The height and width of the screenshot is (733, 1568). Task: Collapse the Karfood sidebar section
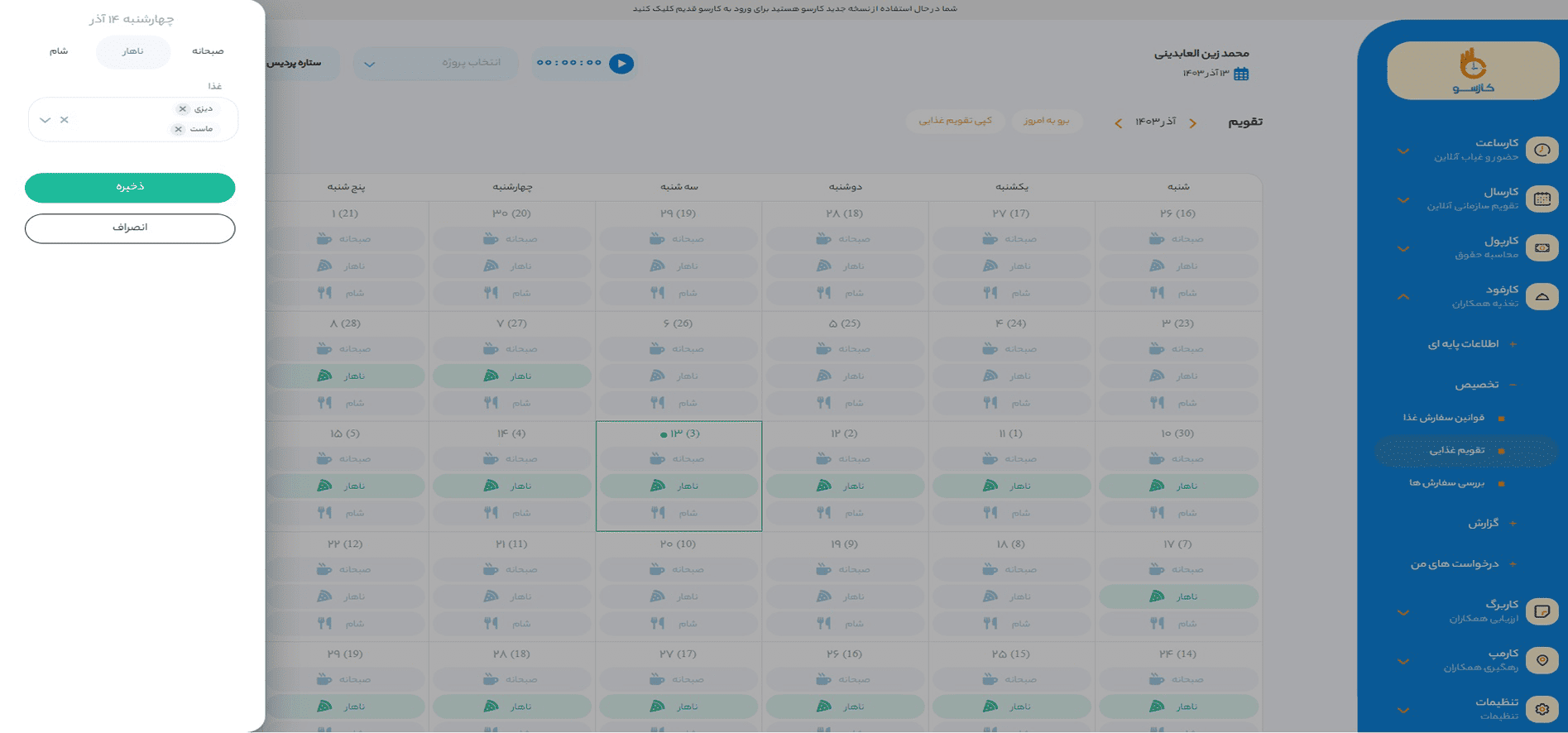1403,296
